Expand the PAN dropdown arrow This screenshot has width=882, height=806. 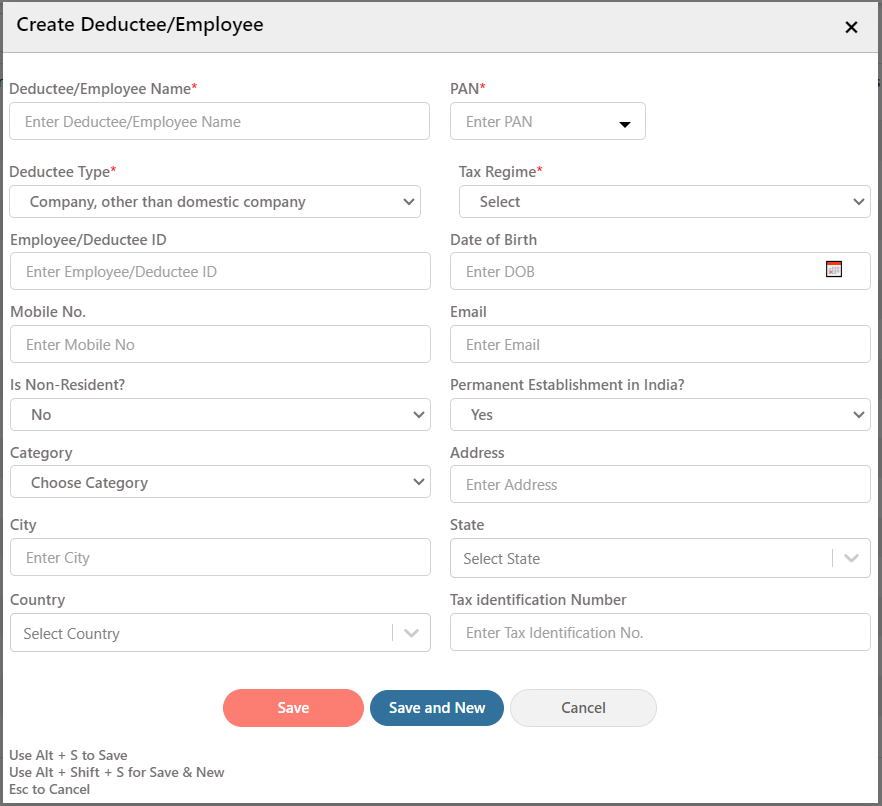tap(624, 124)
